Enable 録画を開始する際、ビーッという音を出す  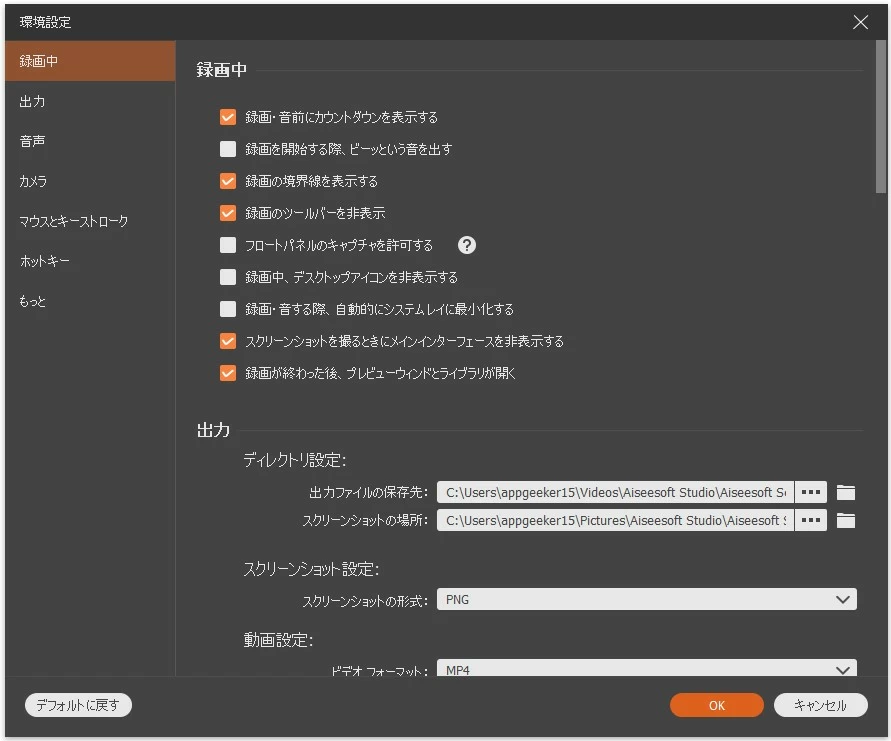(228, 149)
